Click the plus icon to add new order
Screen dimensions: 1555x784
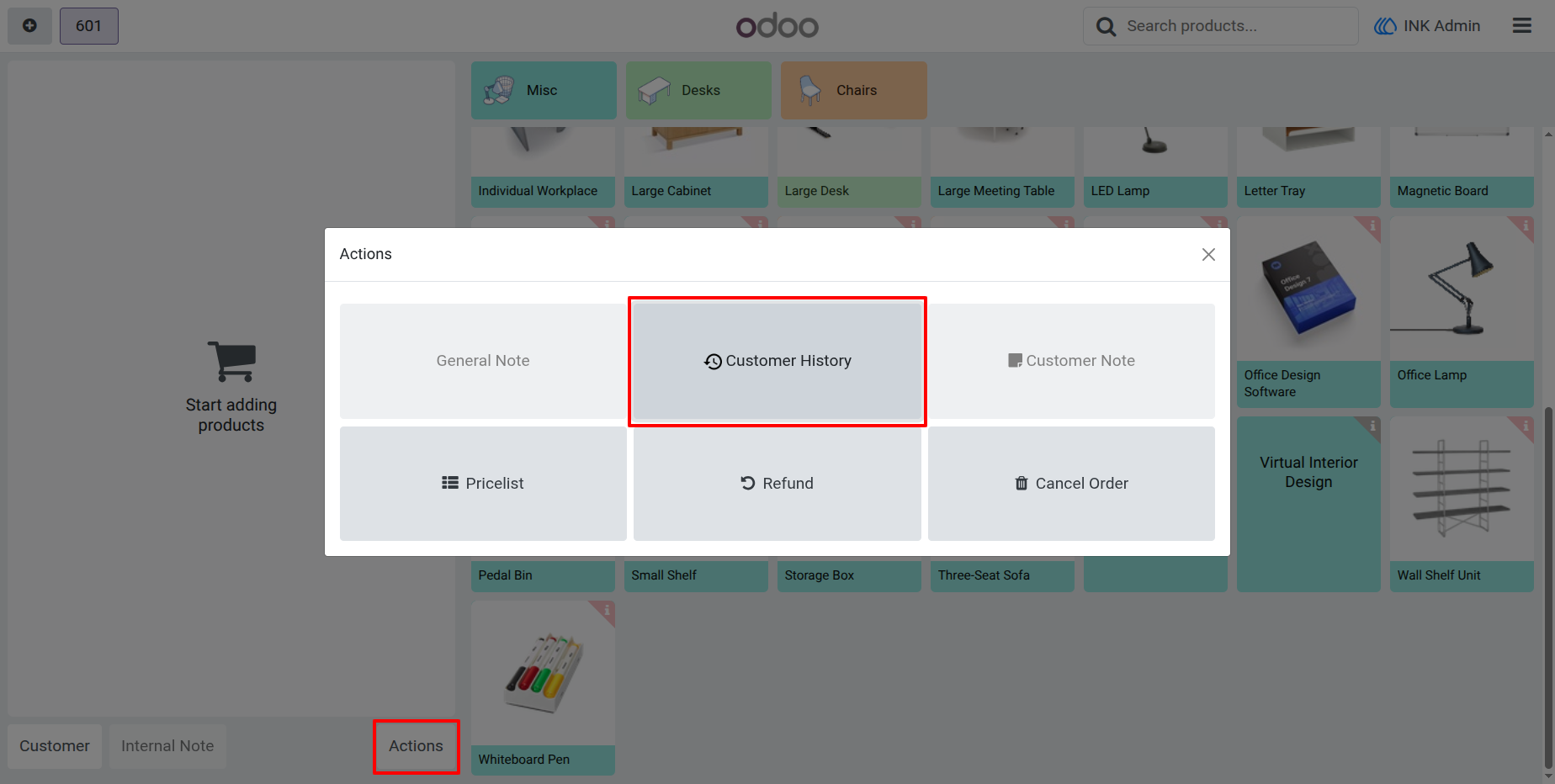pos(30,26)
